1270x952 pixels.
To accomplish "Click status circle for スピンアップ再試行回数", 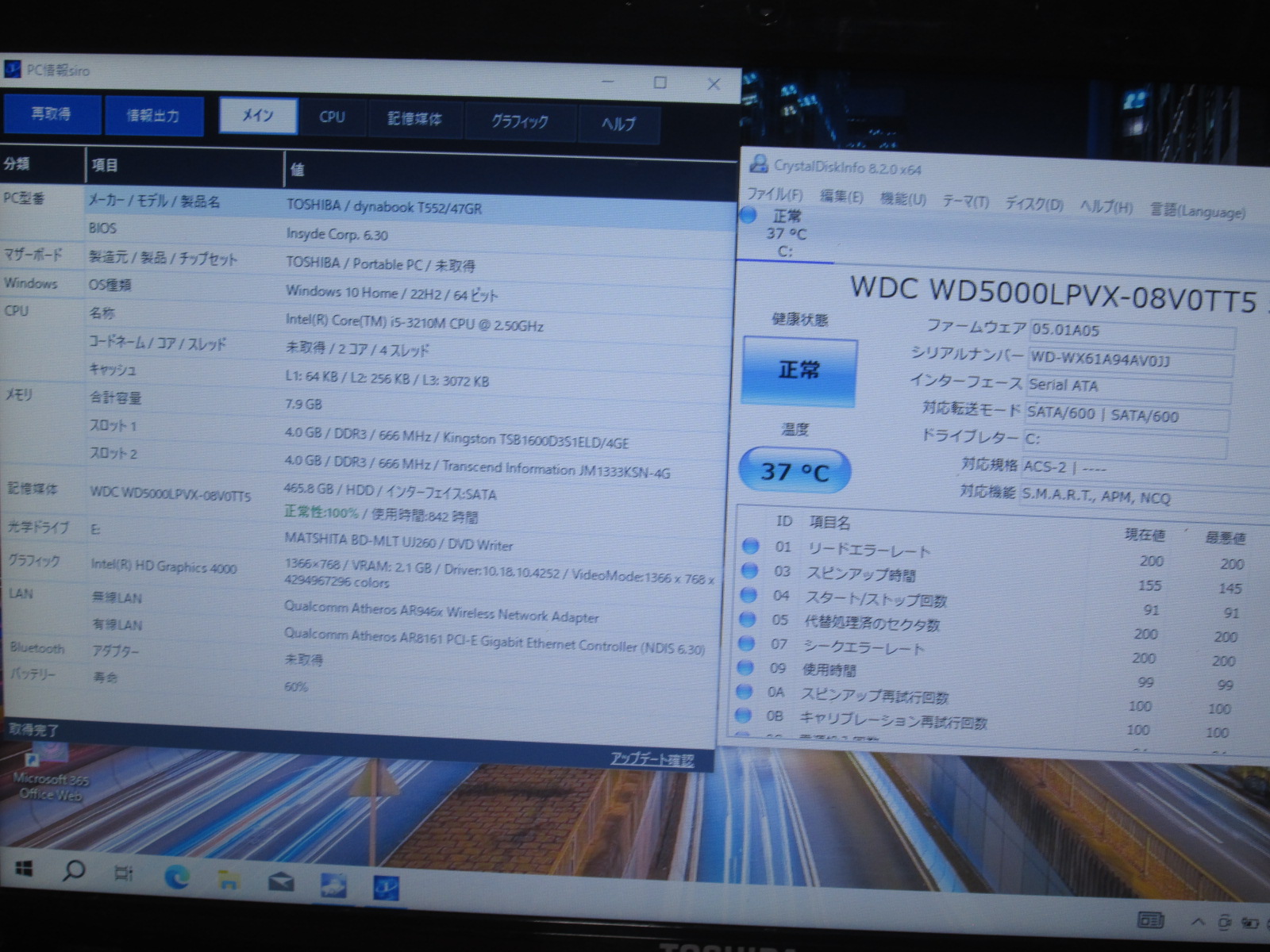I will (x=744, y=691).
